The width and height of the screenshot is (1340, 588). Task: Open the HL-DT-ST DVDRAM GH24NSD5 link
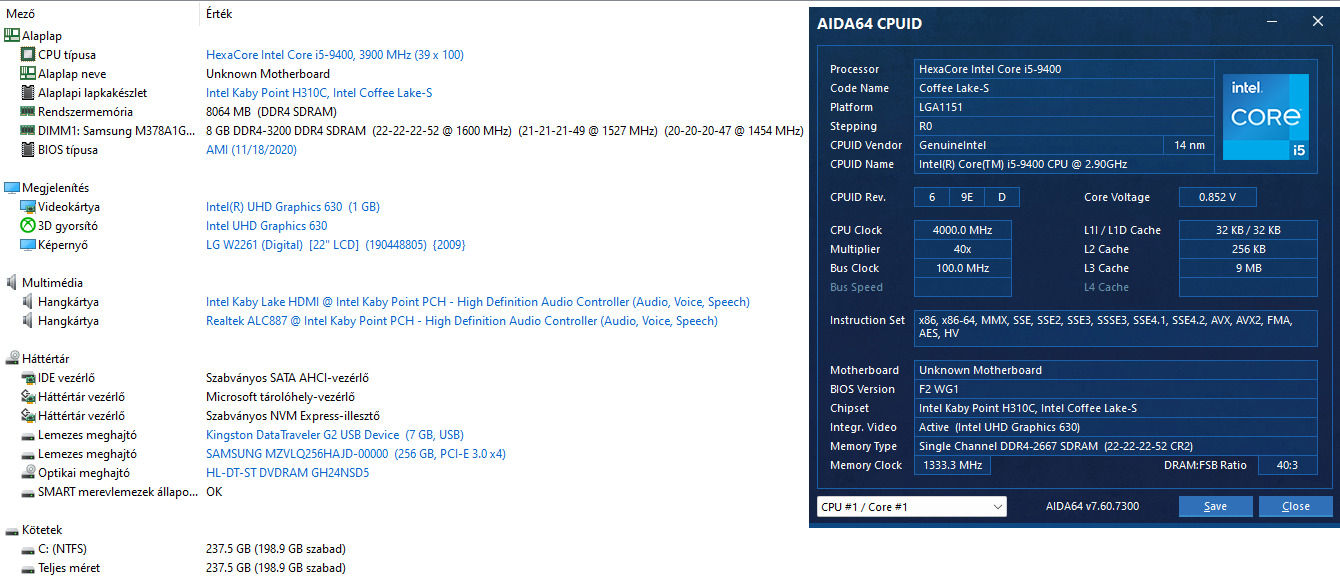288,473
